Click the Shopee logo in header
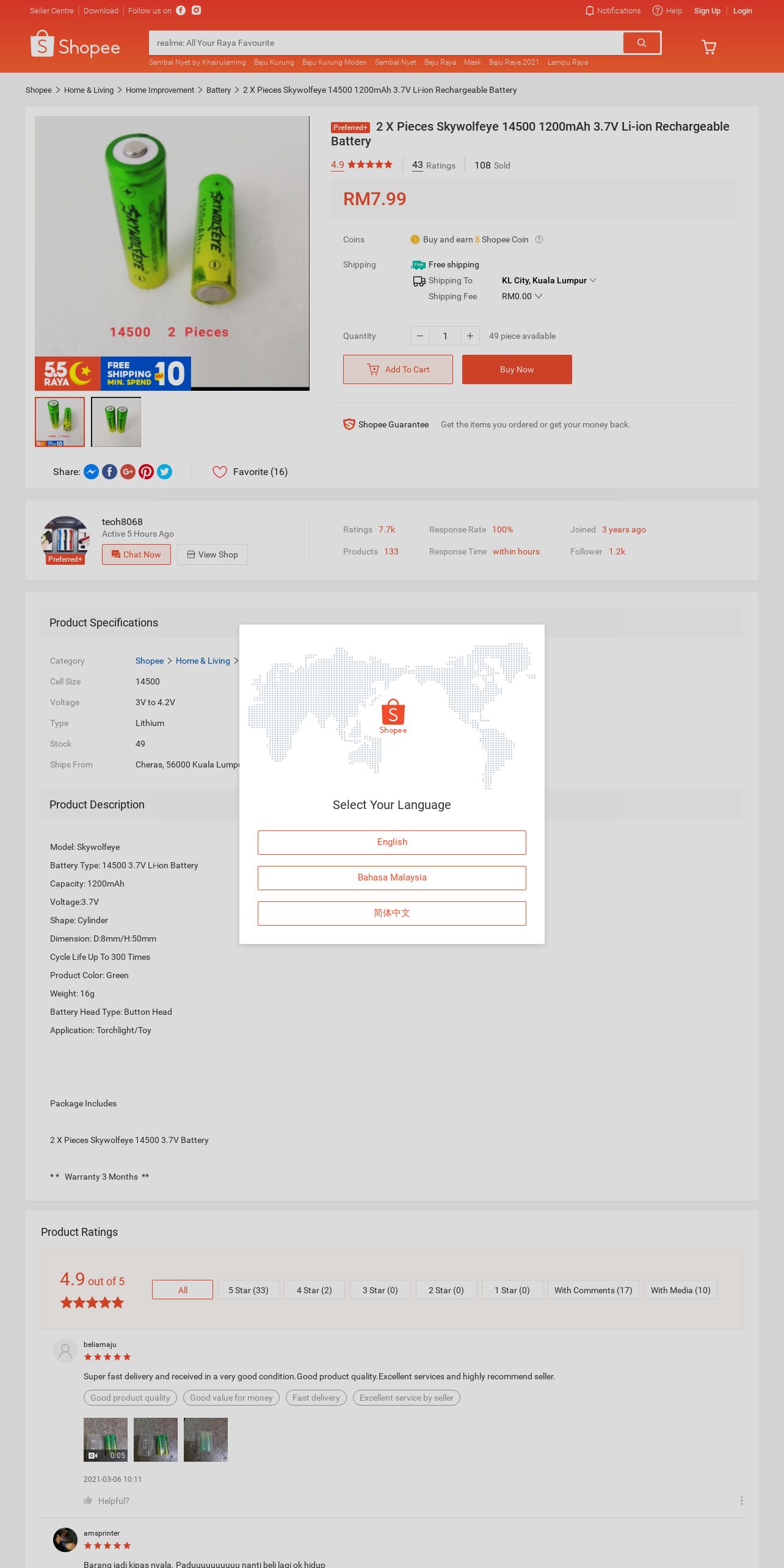This screenshot has width=784, height=1568. [x=75, y=45]
